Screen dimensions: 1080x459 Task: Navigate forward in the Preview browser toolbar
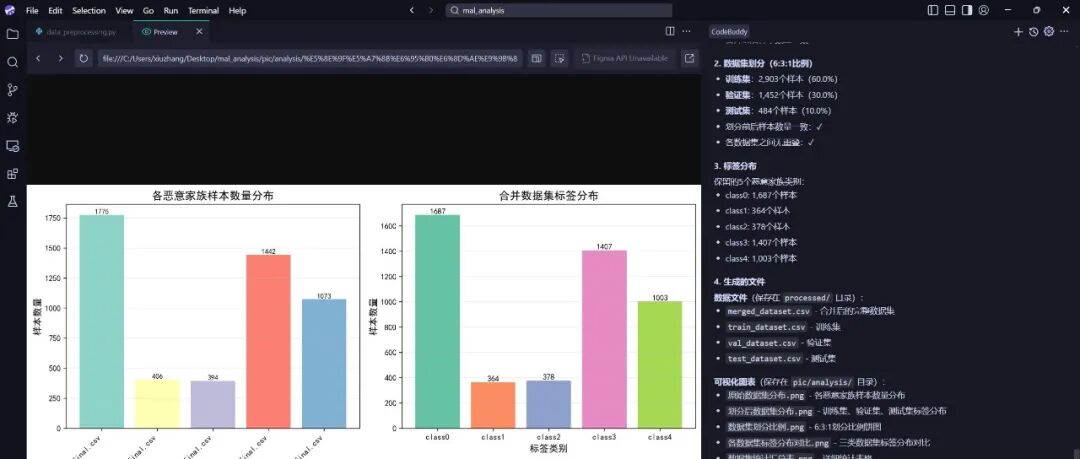pos(61,59)
